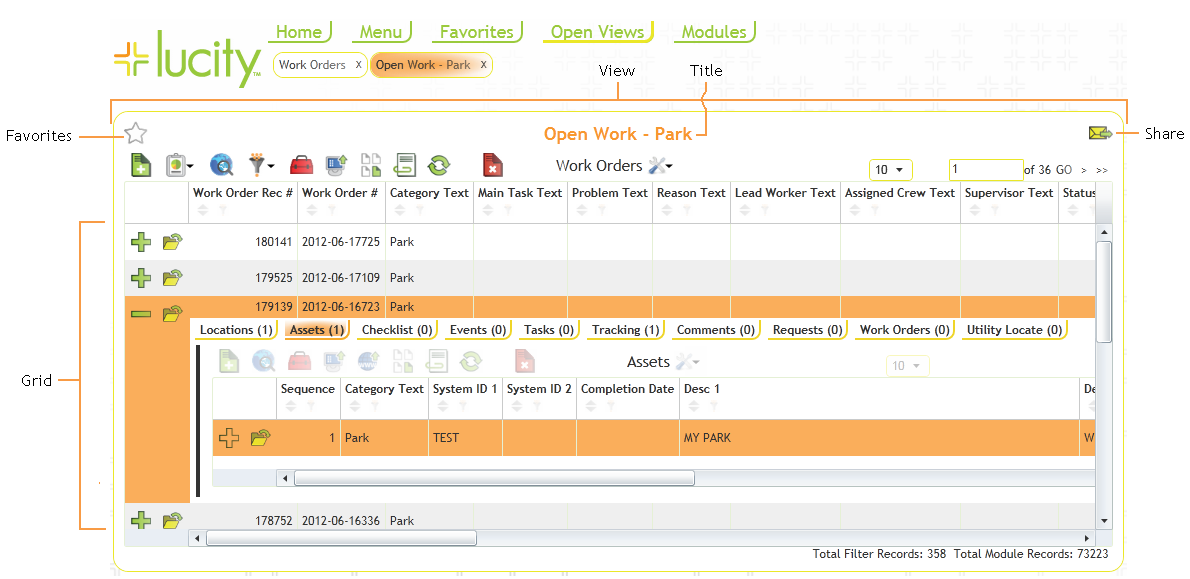1190x579 pixels.
Task: Click the red toolbox icon
Action: 301,165
